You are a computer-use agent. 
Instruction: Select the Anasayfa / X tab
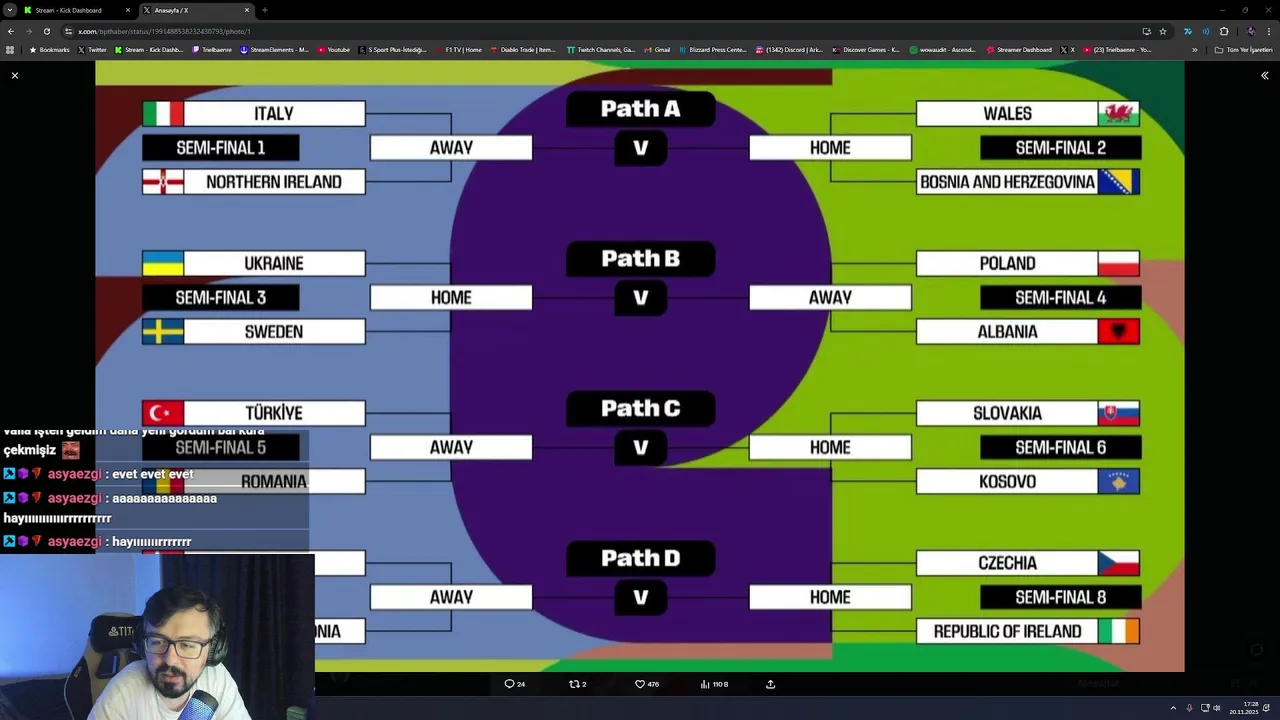click(x=190, y=10)
